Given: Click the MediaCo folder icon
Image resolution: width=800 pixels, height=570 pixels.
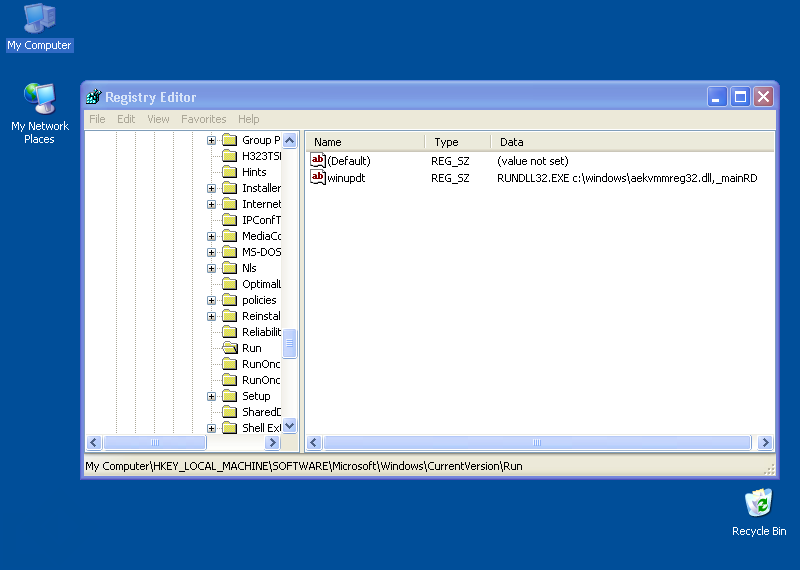Looking at the screenshot, I should tap(230, 236).
